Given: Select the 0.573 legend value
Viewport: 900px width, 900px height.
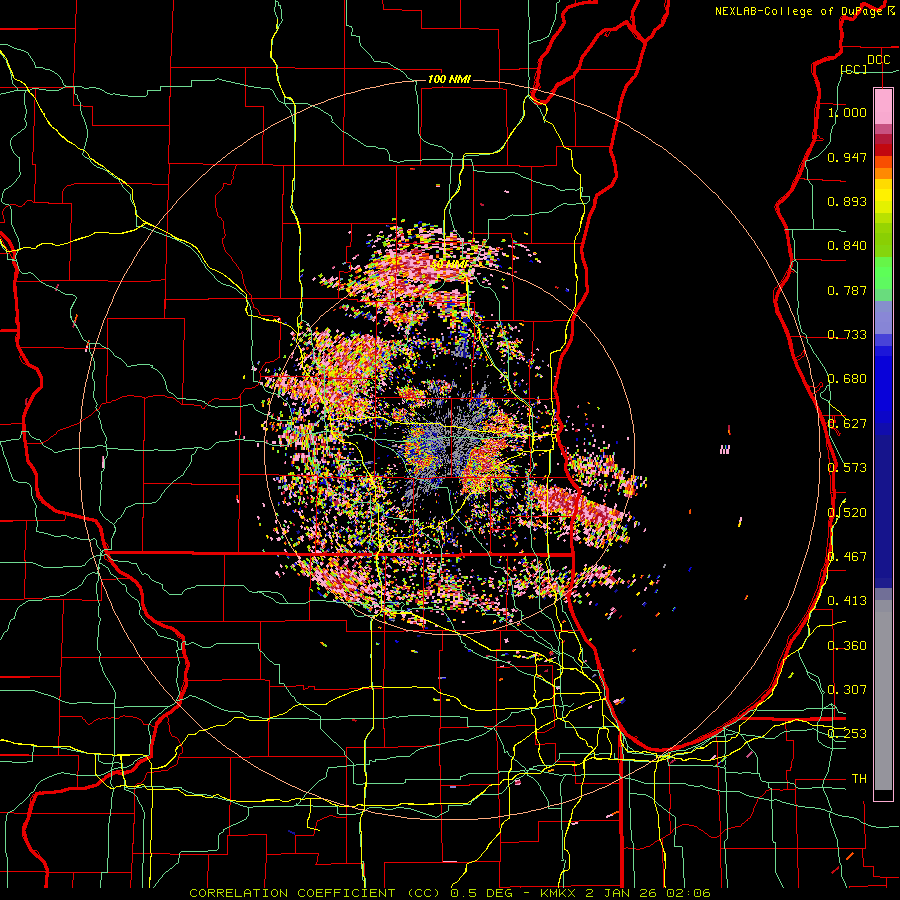Looking at the screenshot, I should tap(847, 468).
